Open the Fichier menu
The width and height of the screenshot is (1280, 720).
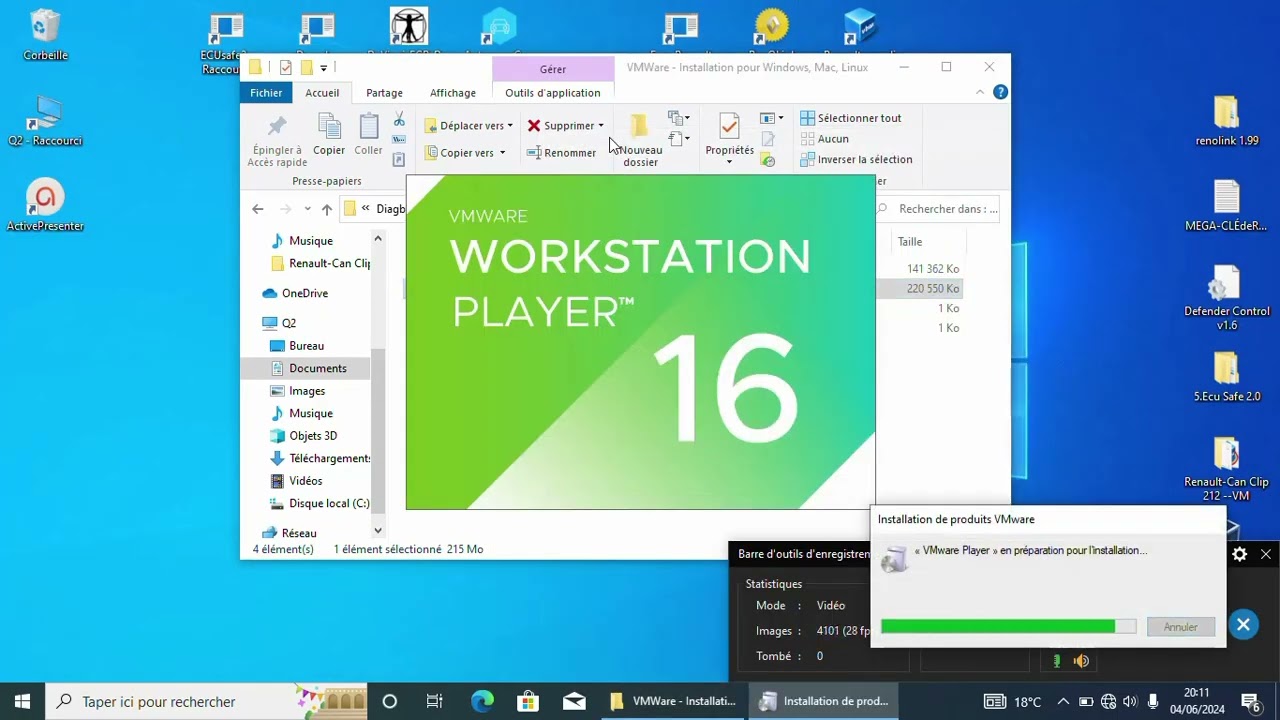click(266, 93)
